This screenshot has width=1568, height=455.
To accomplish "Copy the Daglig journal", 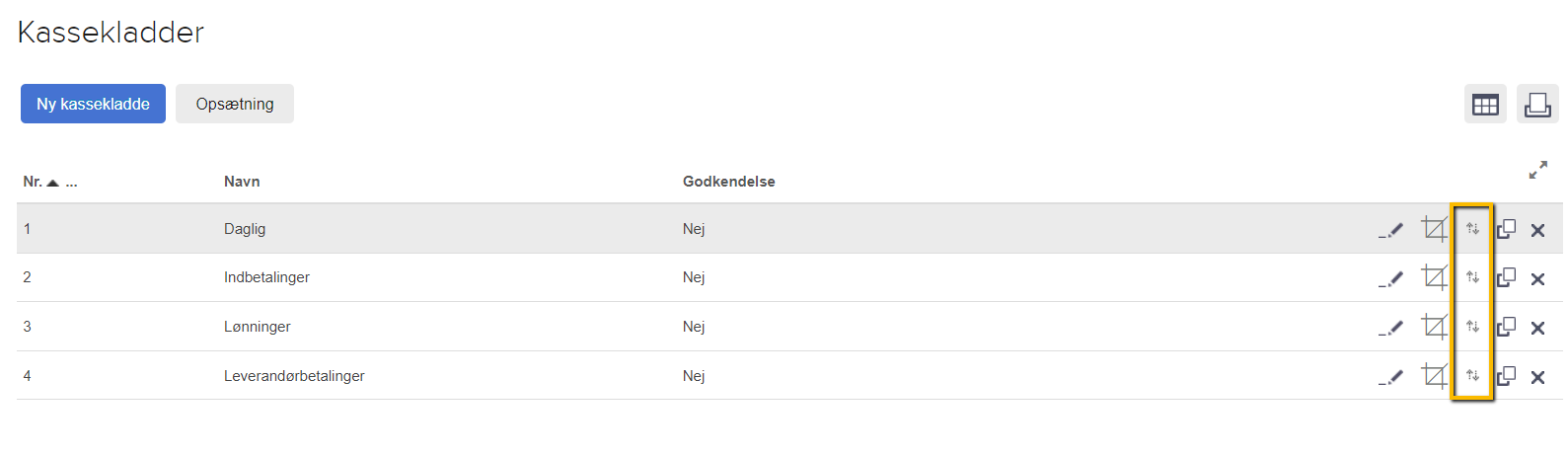I will click(x=1506, y=229).
